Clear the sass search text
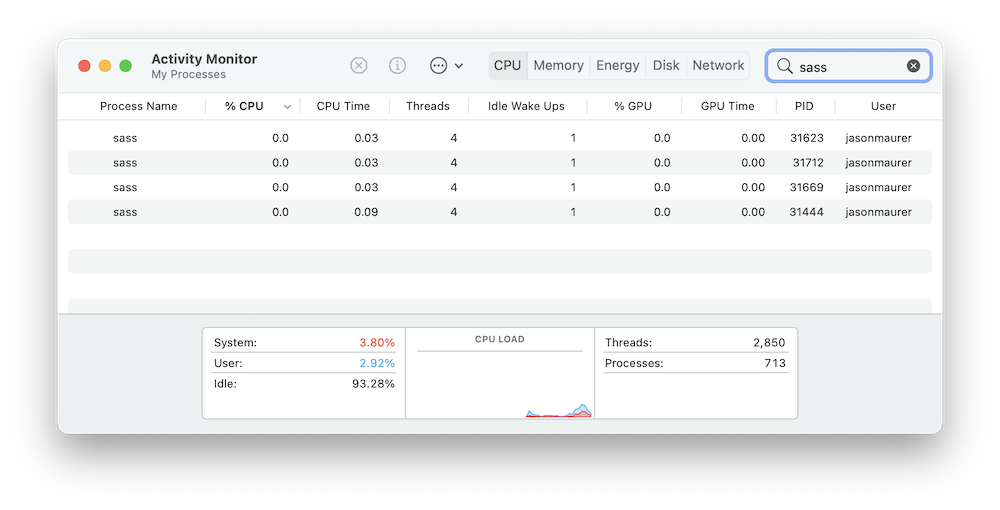This screenshot has width=1000, height=510. click(x=913, y=66)
